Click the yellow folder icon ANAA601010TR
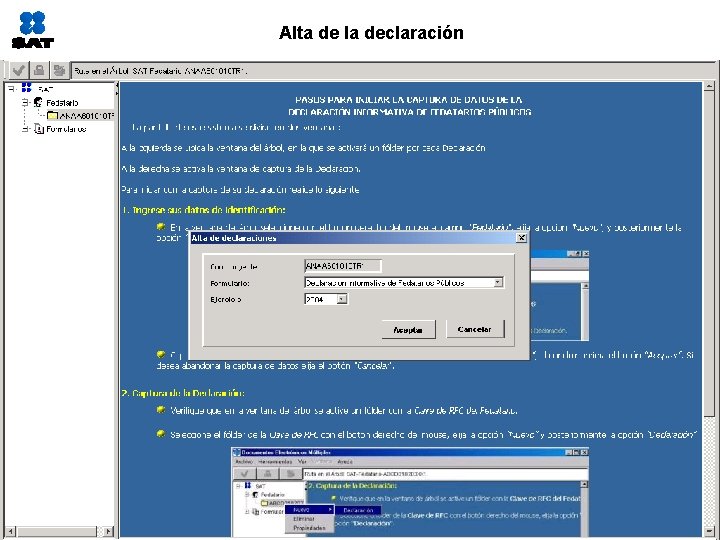Image resolution: width=720 pixels, height=540 pixels. tap(53, 116)
